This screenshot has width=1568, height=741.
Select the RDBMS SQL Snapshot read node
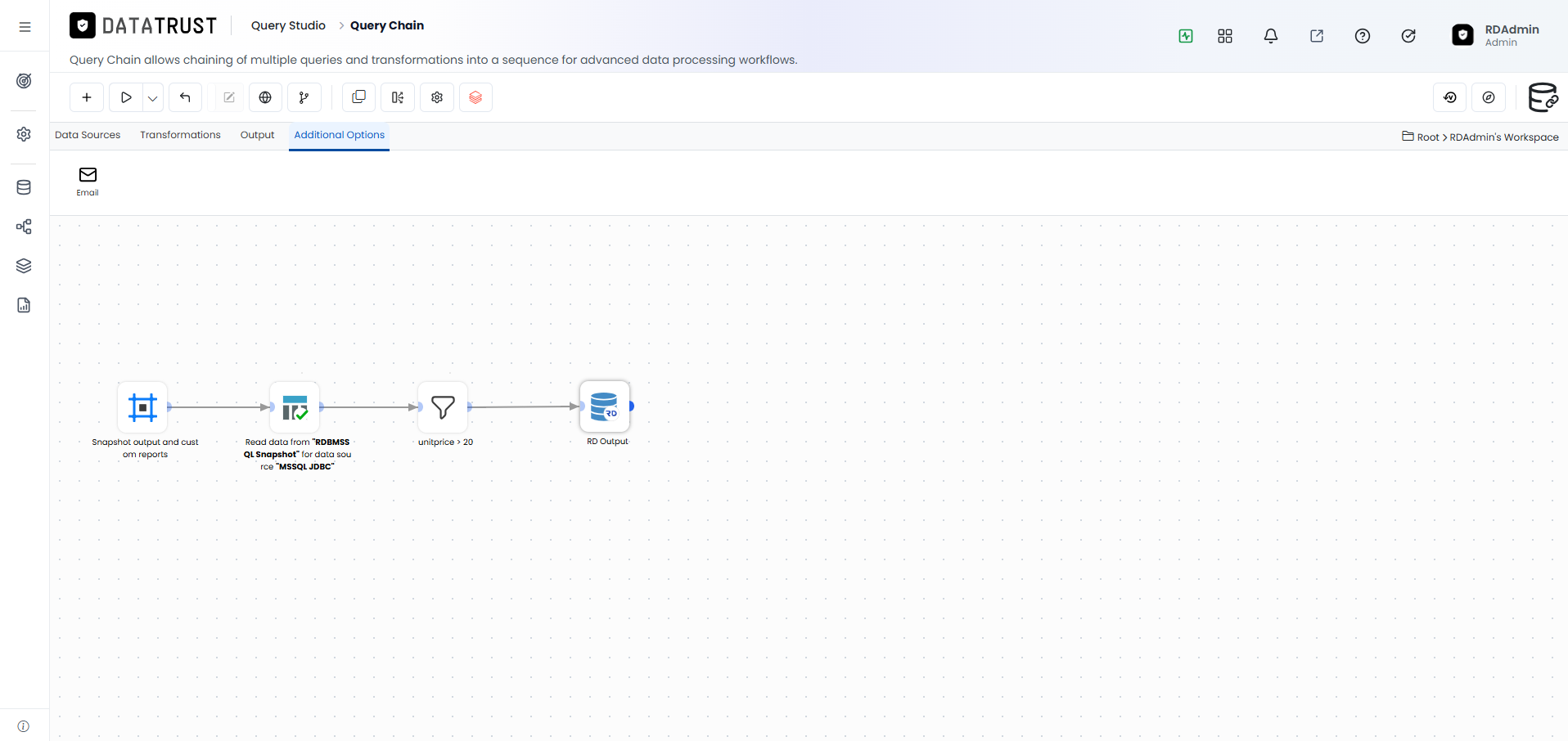pyautogui.click(x=295, y=407)
